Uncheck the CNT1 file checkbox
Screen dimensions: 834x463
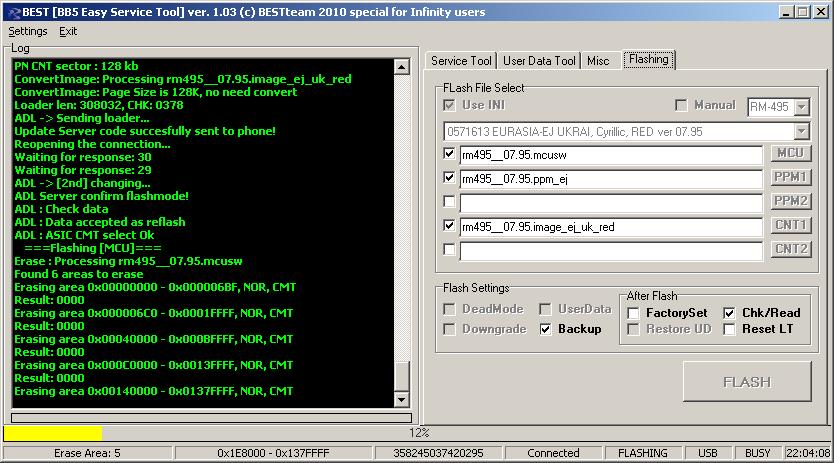pyautogui.click(x=449, y=226)
